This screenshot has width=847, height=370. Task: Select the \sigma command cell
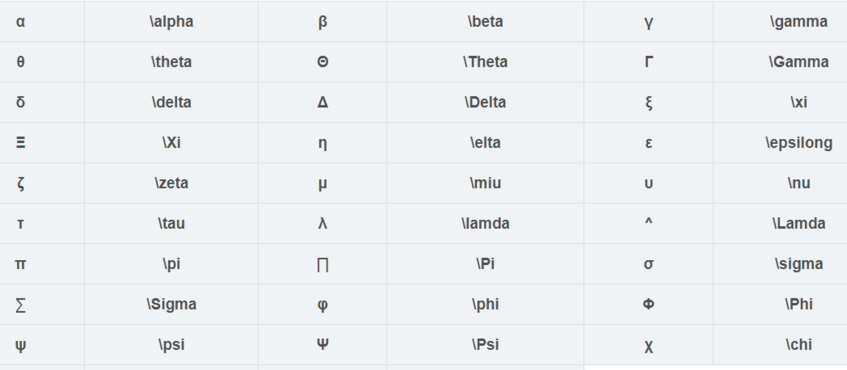[780, 264]
